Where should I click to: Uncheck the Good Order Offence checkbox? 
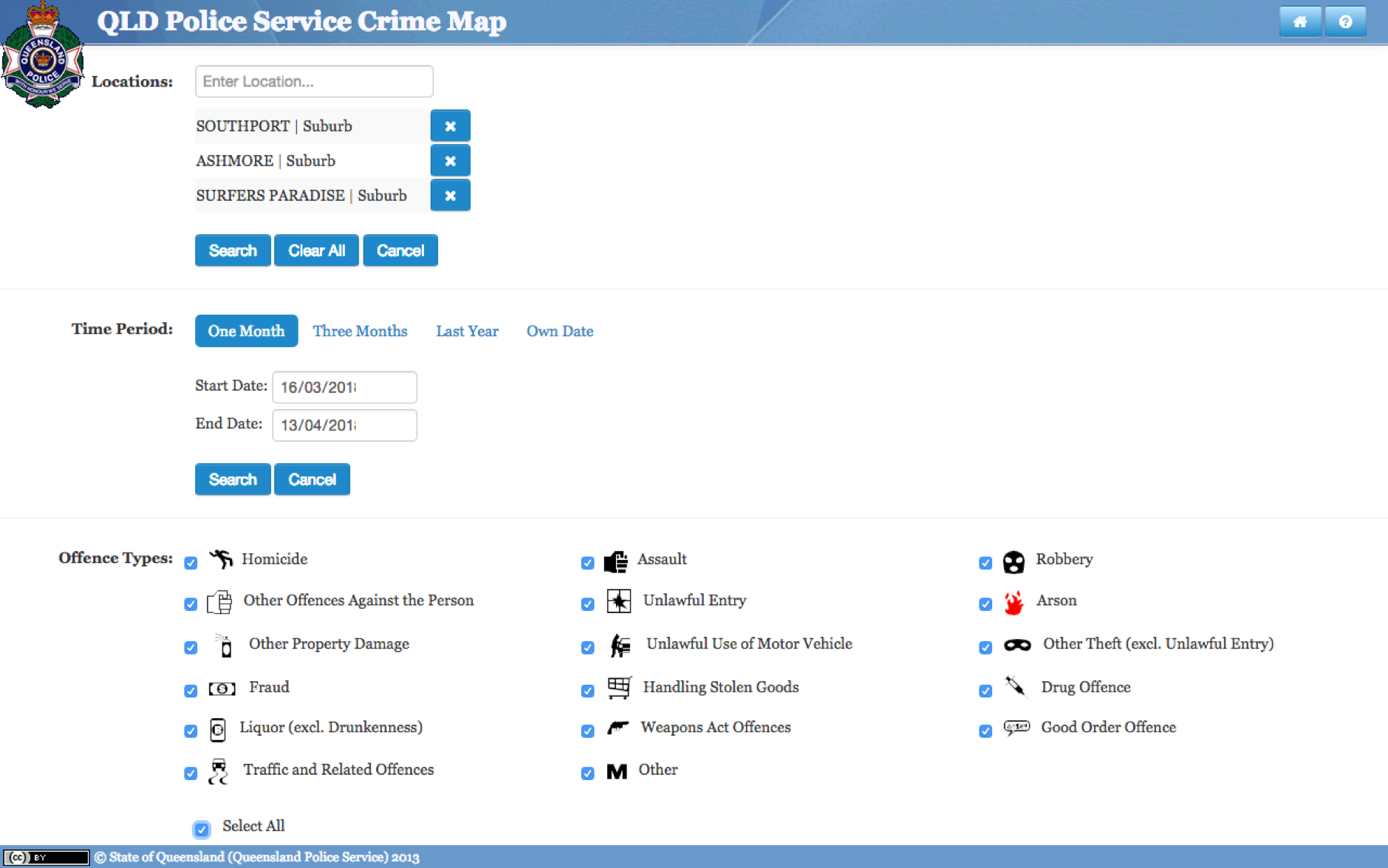[x=985, y=731]
